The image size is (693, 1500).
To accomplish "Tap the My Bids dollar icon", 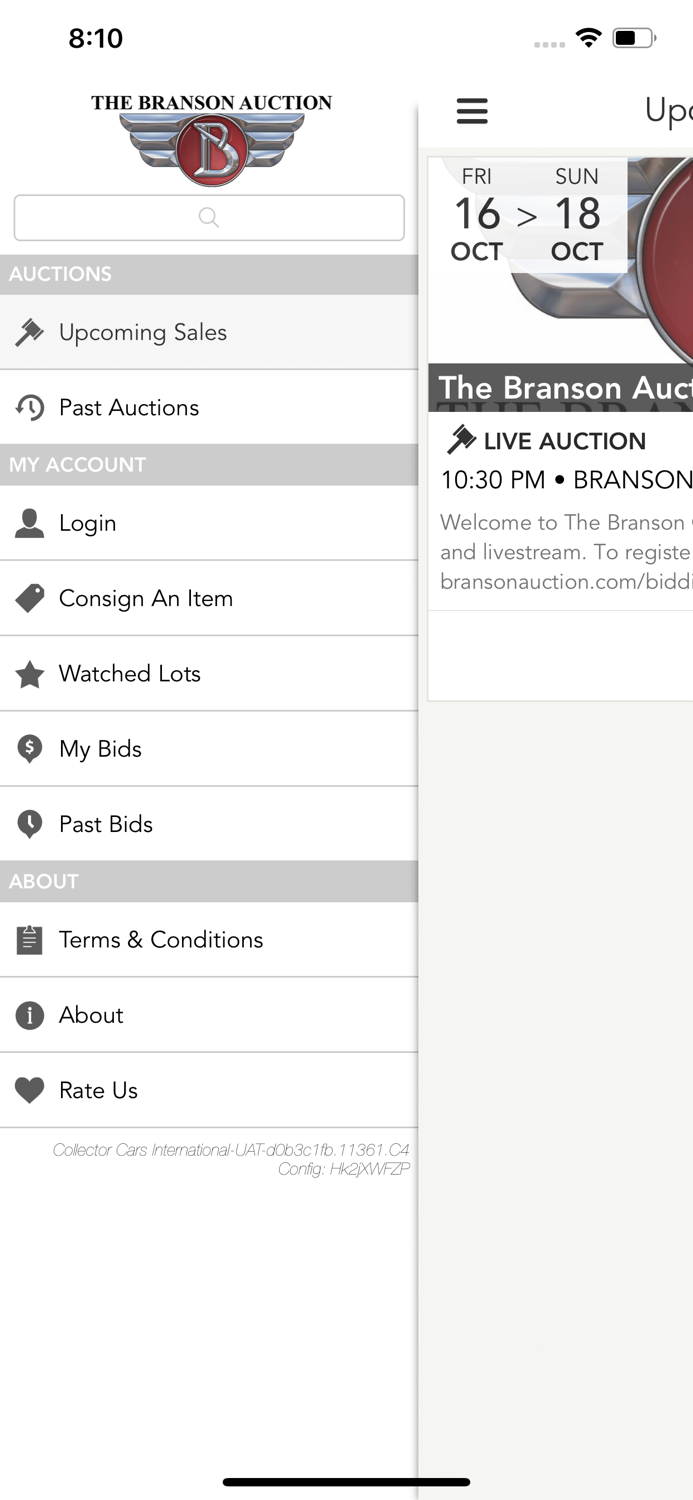I will (x=29, y=748).
